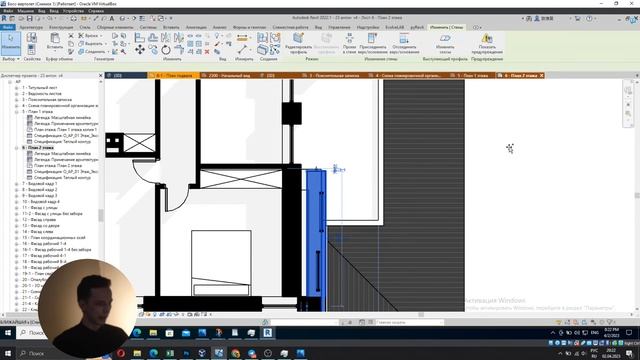
Task: Click the Join geometry (Соединить) icon
Action: click(x=81, y=51)
